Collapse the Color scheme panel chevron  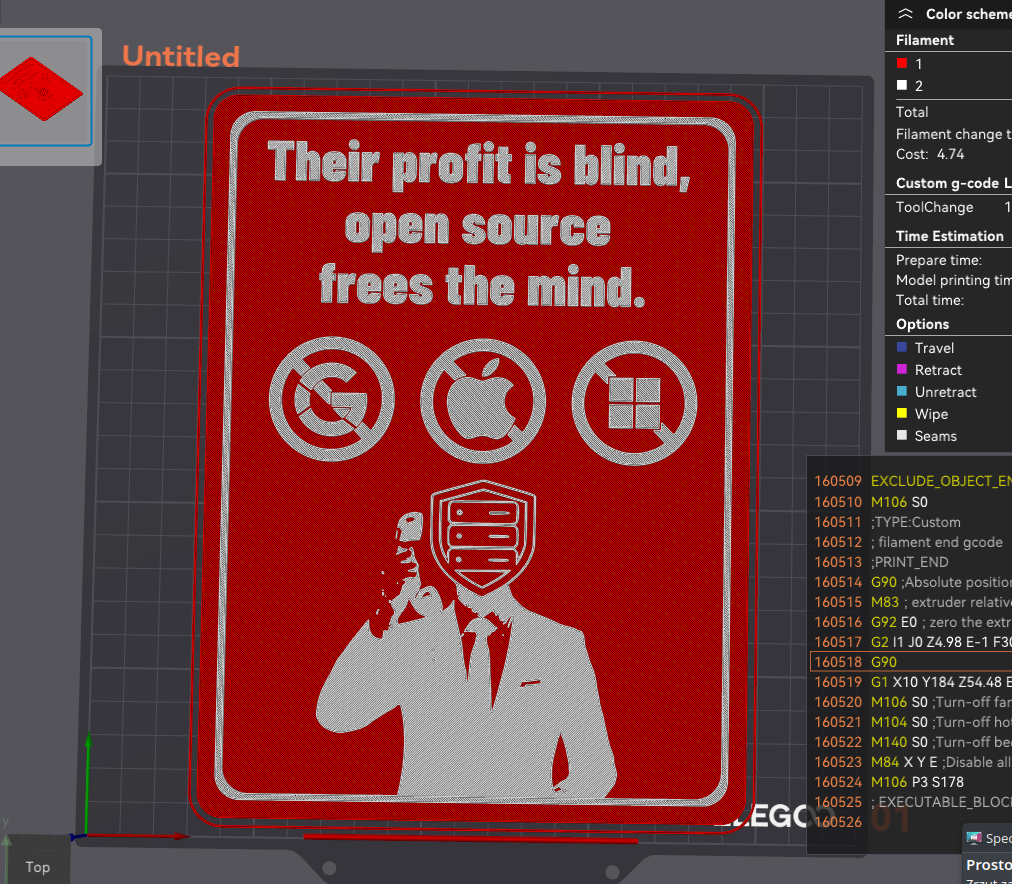tap(906, 14)
